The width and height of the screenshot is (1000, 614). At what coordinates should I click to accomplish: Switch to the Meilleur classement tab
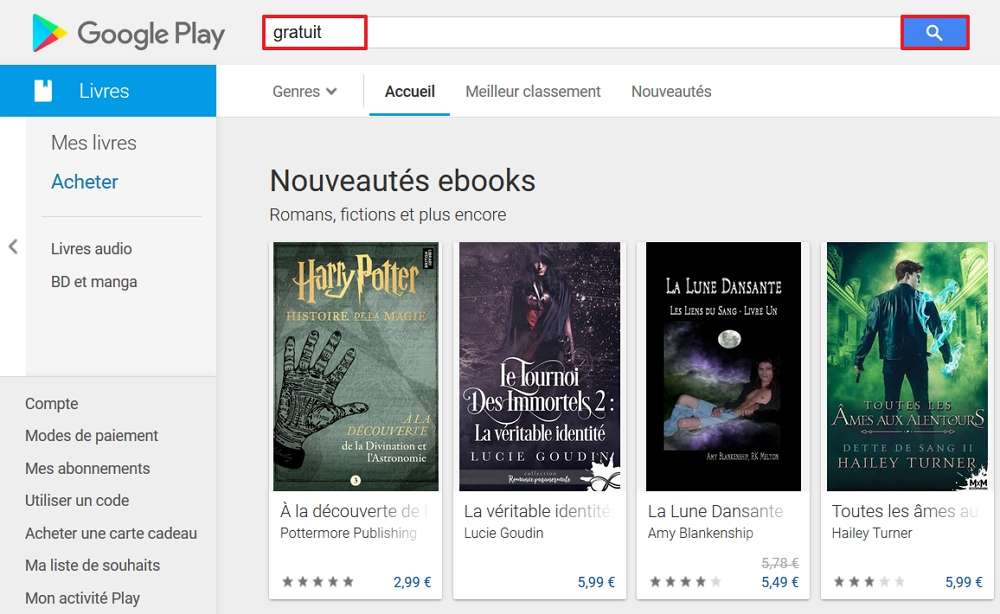coord(532,91)
